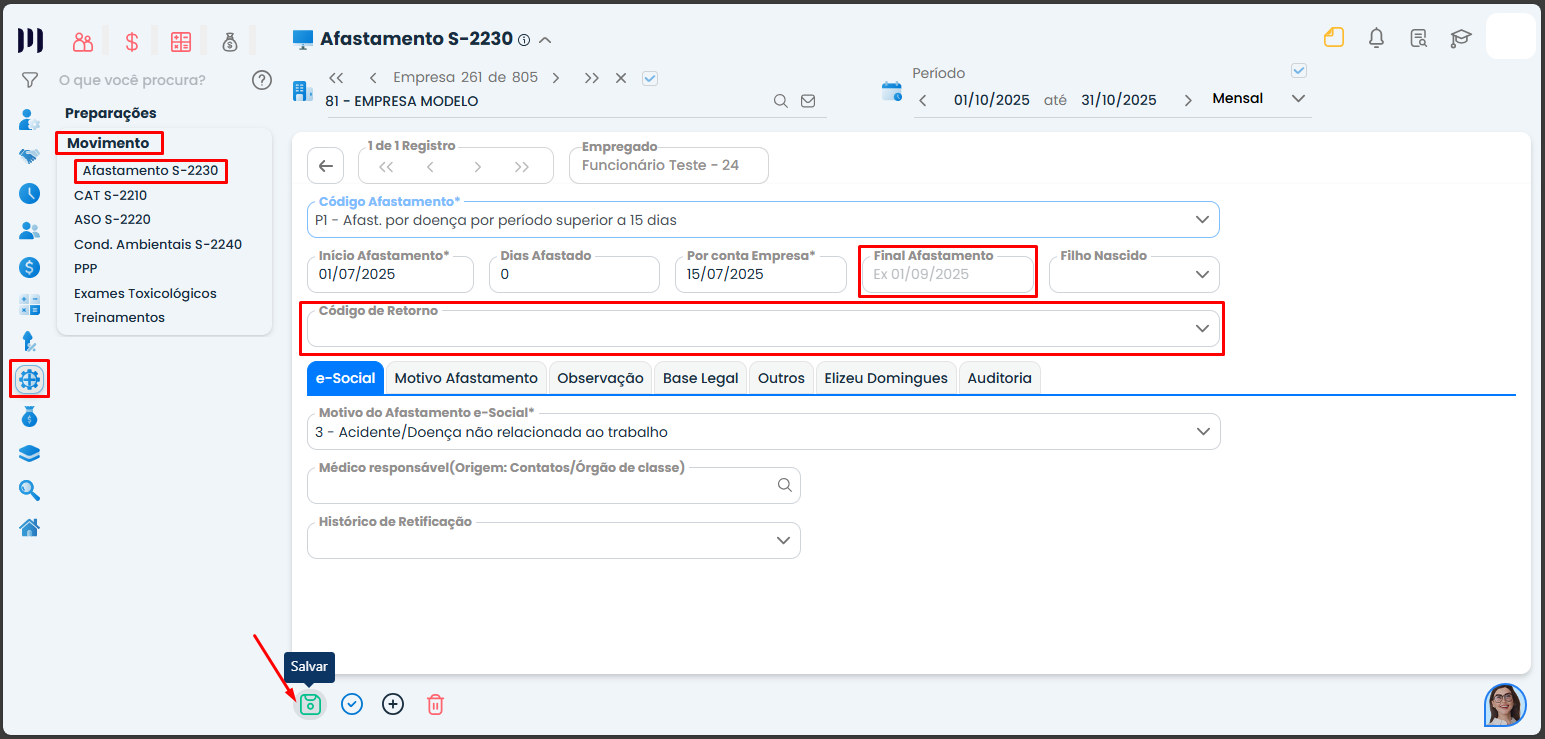Click the money bag icon in top toolbar
This screenshot has height=739, width=1545.
(230, 41)
